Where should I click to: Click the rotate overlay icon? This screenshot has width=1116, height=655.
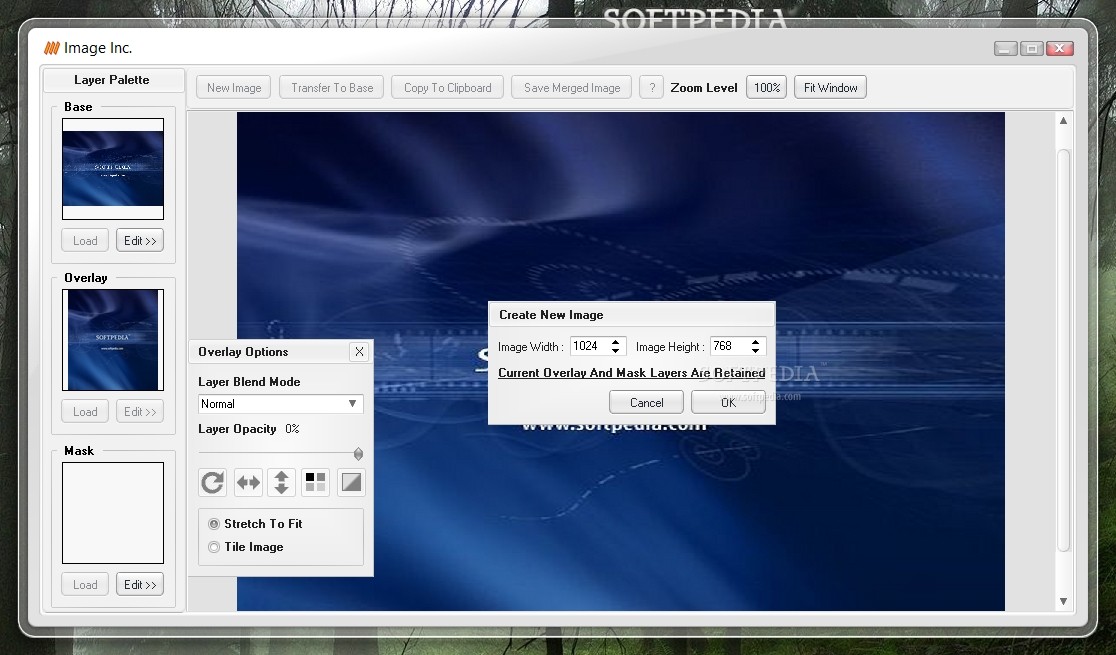point(212,483)
